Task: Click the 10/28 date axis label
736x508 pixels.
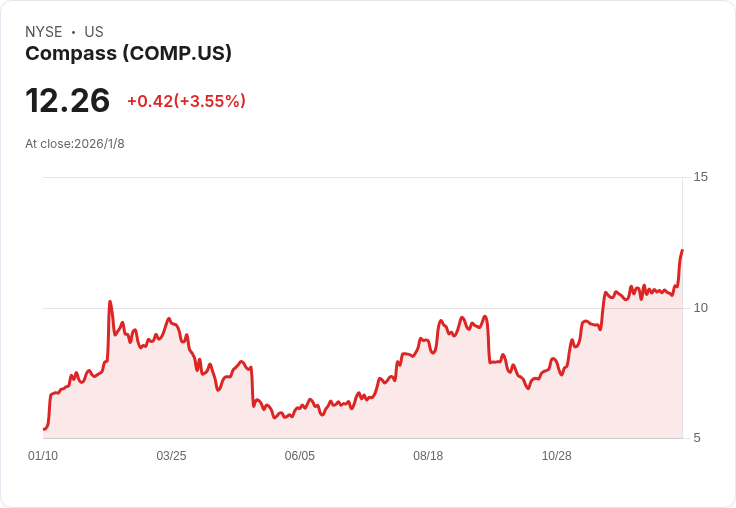Action: (557, 455)
